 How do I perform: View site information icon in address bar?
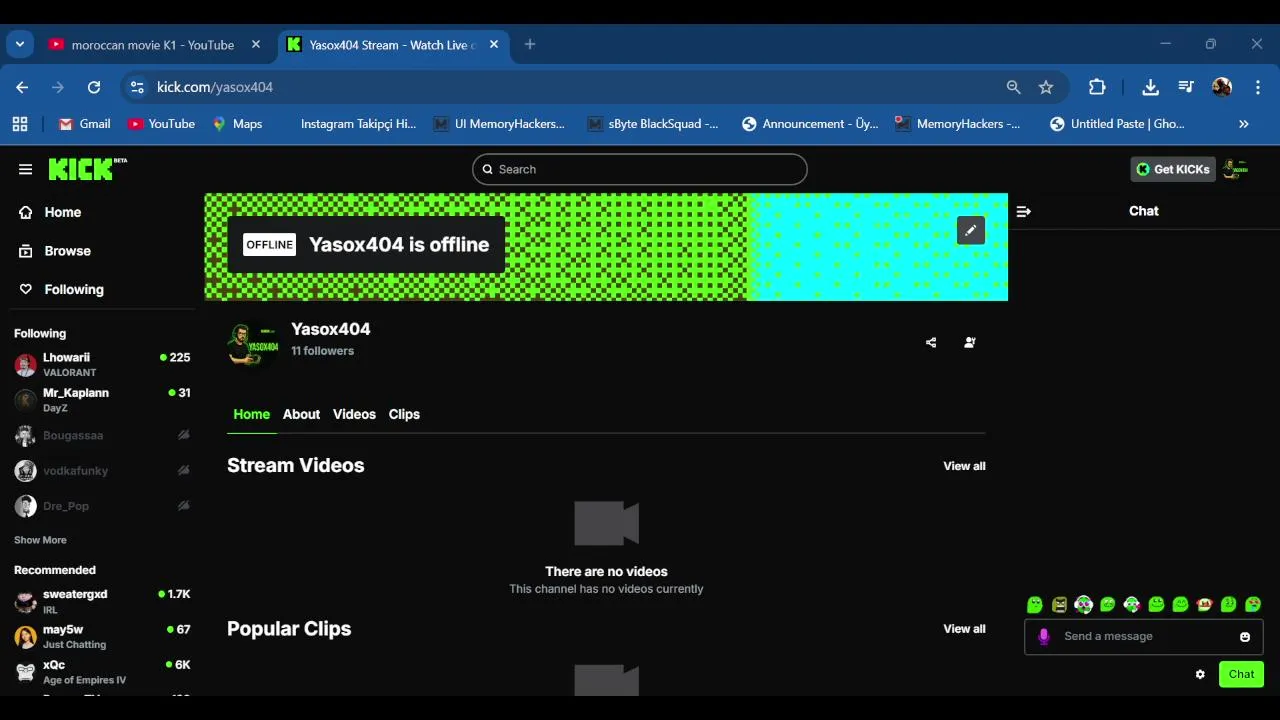tap(137, 87)
